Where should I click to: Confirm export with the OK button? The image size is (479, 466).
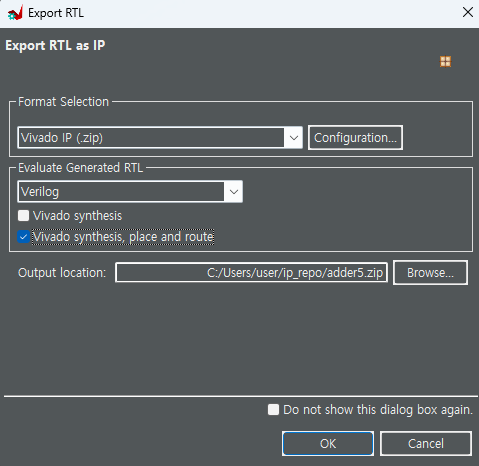click(328, 444)
